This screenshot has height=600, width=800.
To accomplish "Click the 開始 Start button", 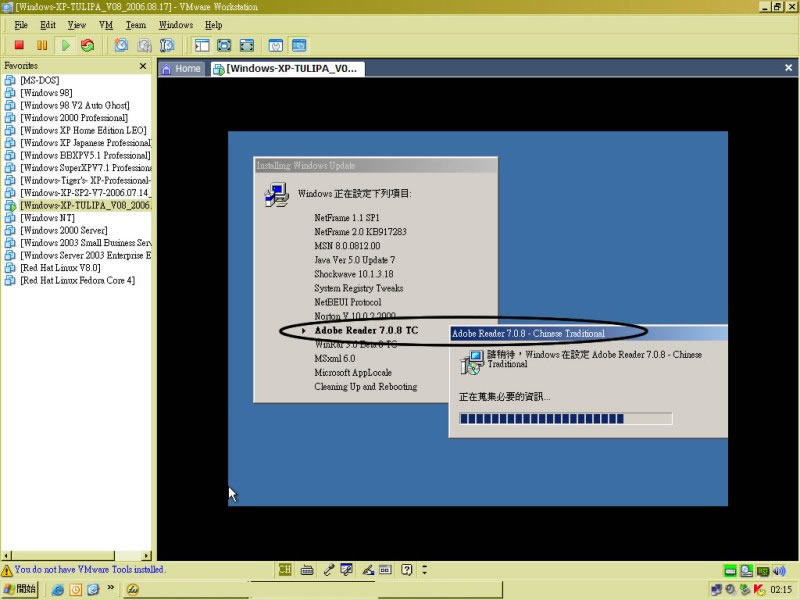I will (x=19, y=589).
